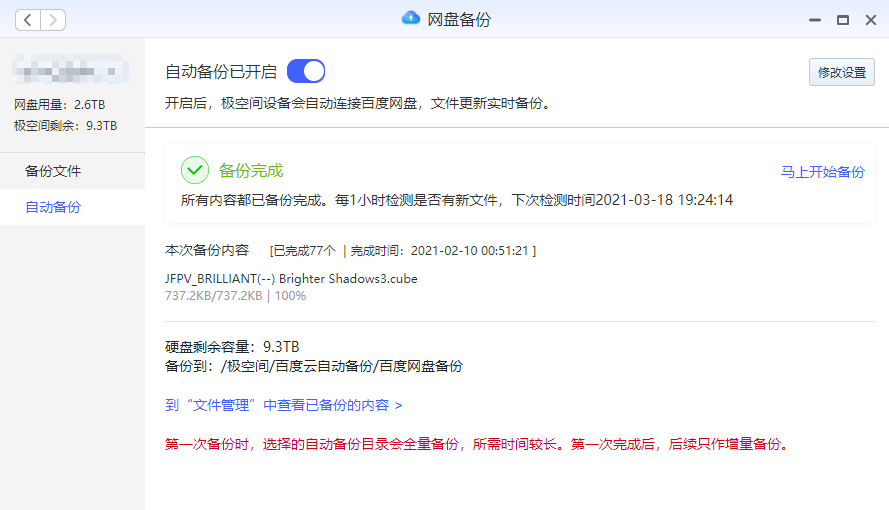The image size is (889, 510).
Task: Click the 737.2KB 100% progress status
Action: [235, 296]
